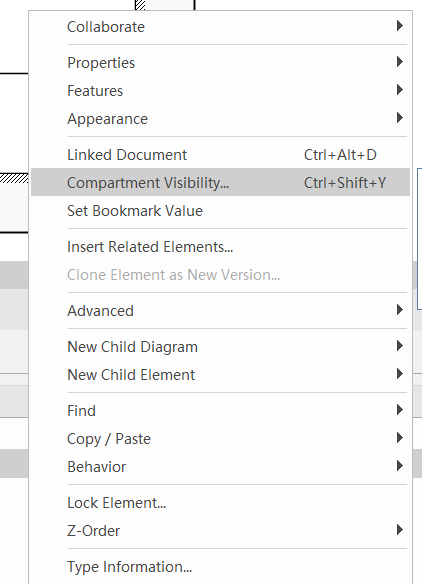Expand the Appearance submenu arrow
The height and width of the screenshot is (584, 422).
400,118
